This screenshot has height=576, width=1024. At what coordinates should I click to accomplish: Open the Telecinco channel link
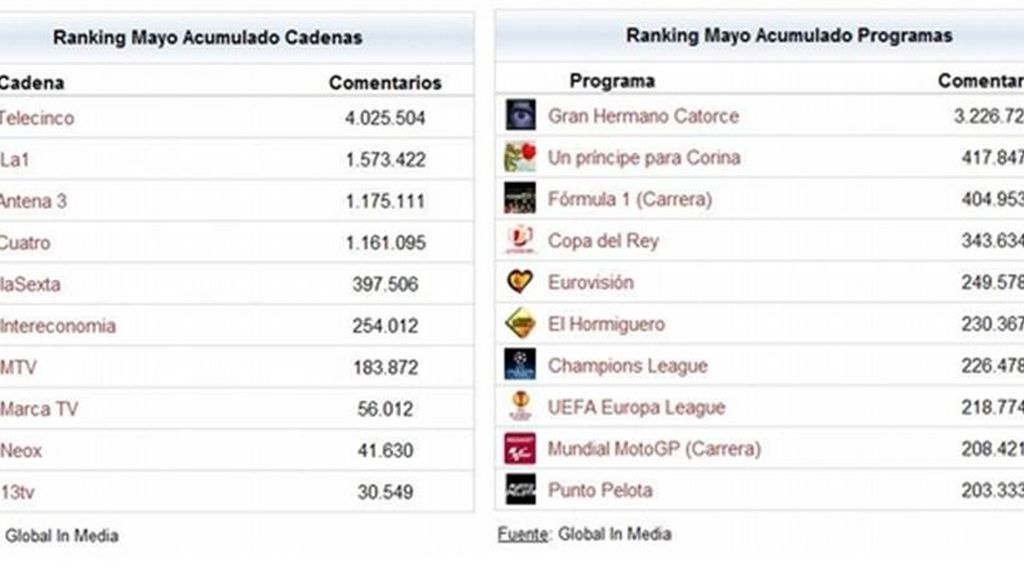37,118
